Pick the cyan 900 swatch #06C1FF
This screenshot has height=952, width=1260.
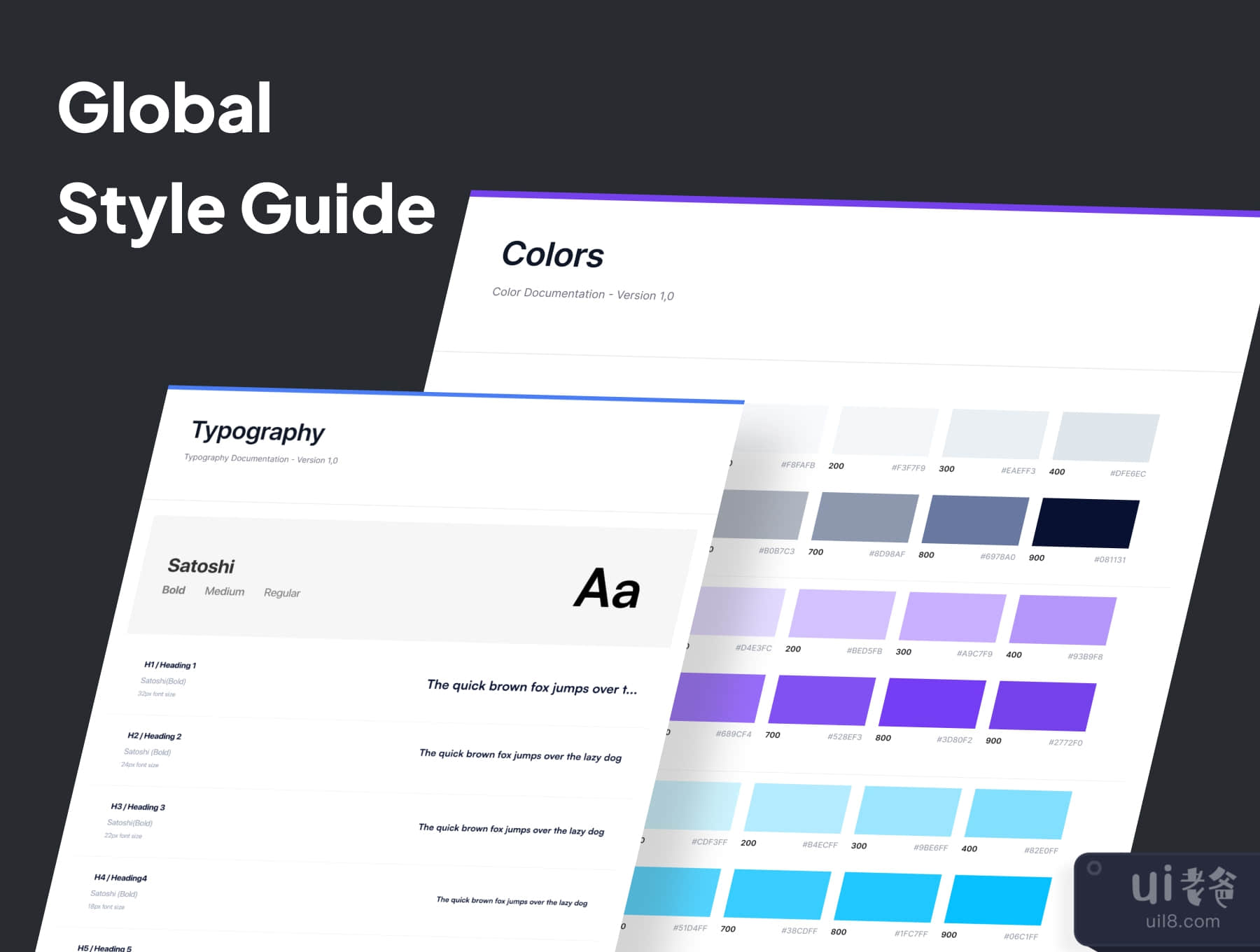(998, 899)
